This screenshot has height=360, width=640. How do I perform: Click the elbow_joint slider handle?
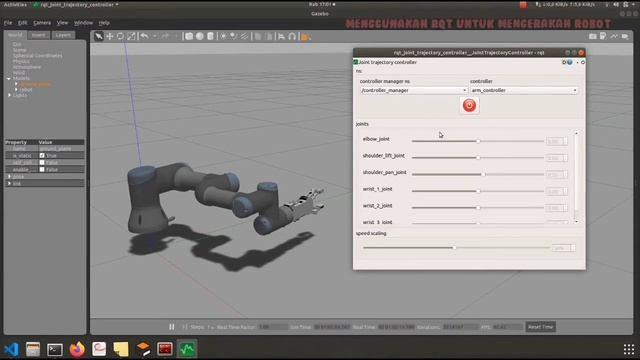click(x=478, y=141)
